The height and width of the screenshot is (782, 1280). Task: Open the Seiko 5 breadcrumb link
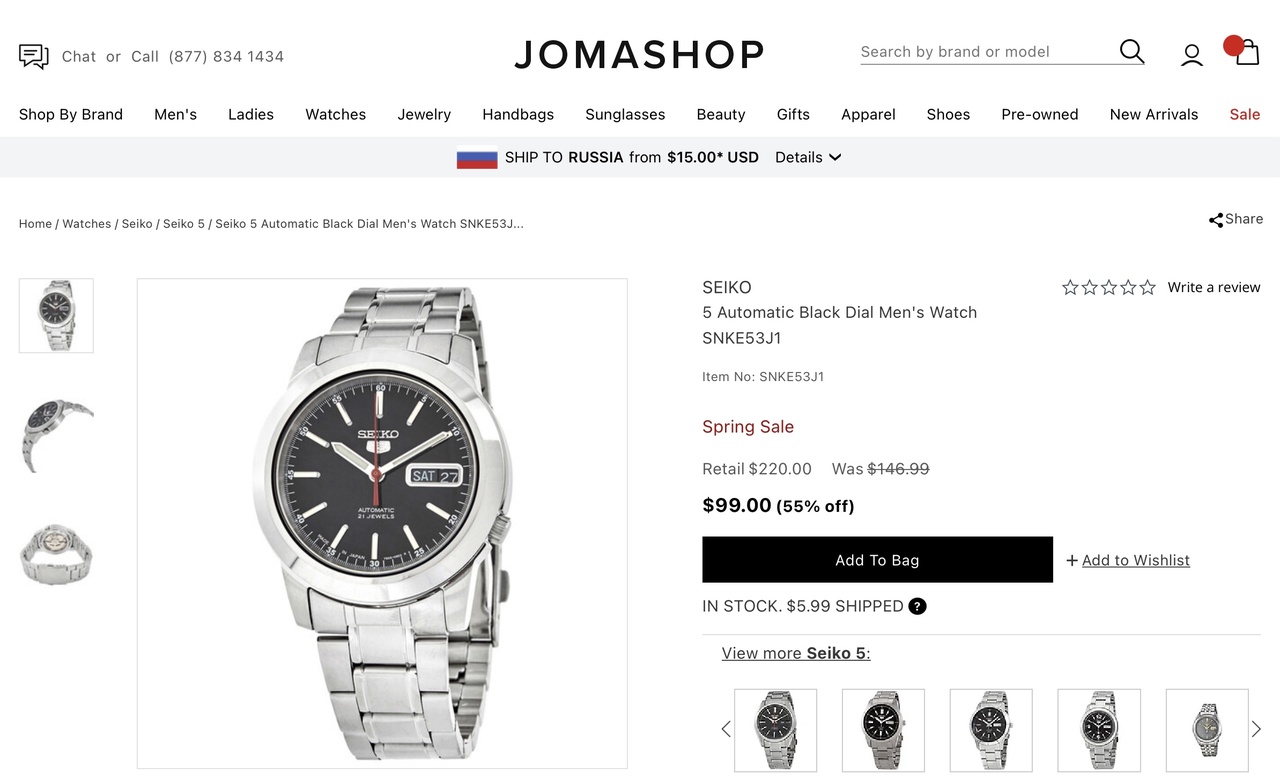tap(184, 223)
